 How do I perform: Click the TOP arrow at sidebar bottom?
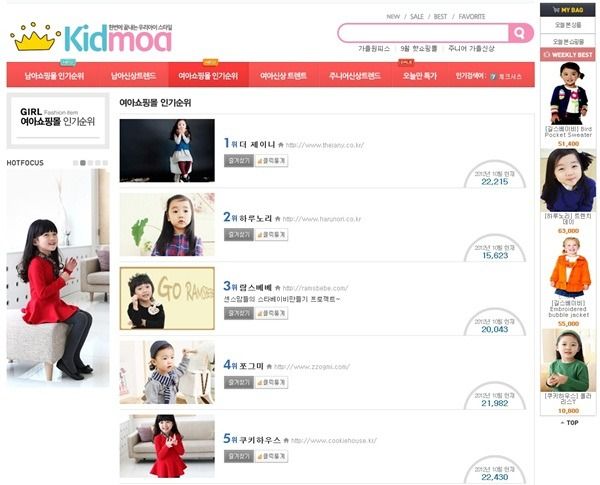569,423
